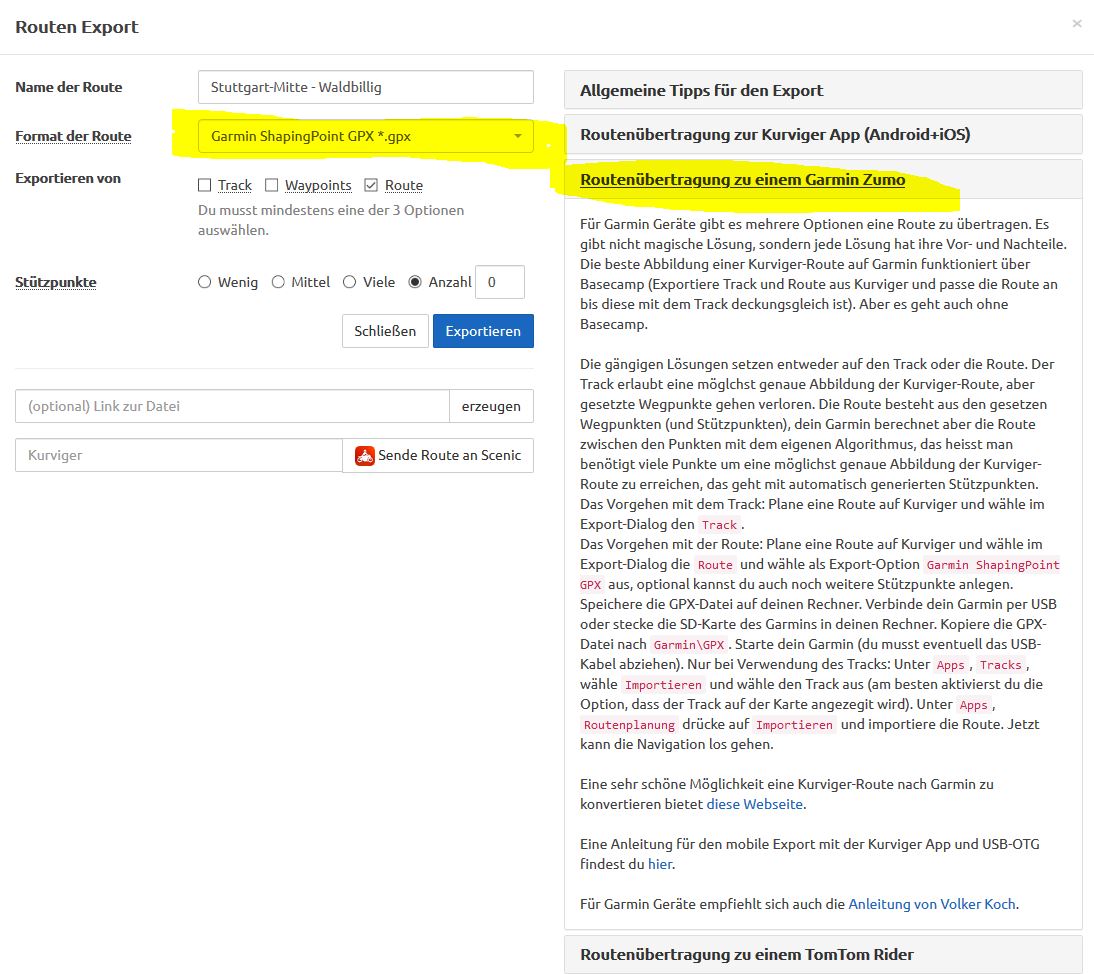Image resolution: width=1094 pixels, height=974 pixels.
Task: Follow the Anleitung von Volker Koch link
Action: (x=932, y=904)
